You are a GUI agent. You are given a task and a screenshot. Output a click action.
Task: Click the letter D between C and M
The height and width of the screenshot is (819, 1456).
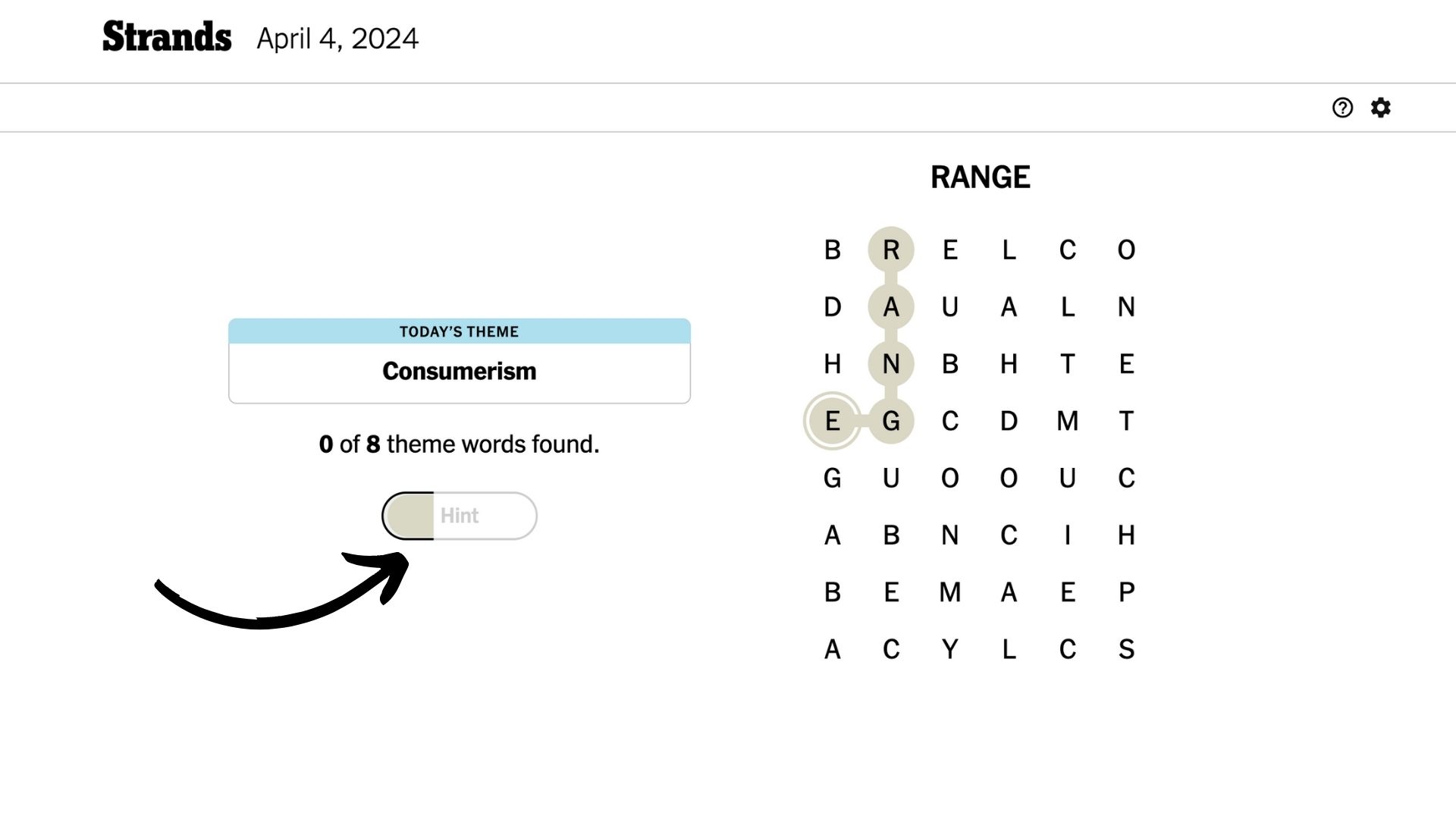[1009, 421]
